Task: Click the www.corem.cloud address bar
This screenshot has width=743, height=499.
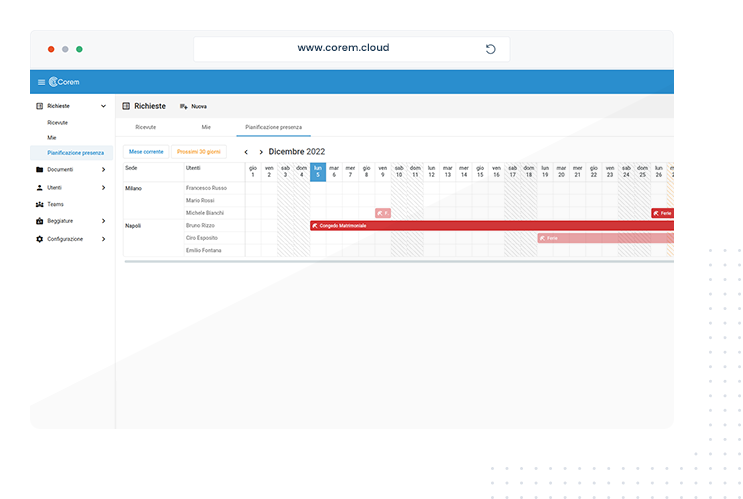Action: tap(352, 49)
